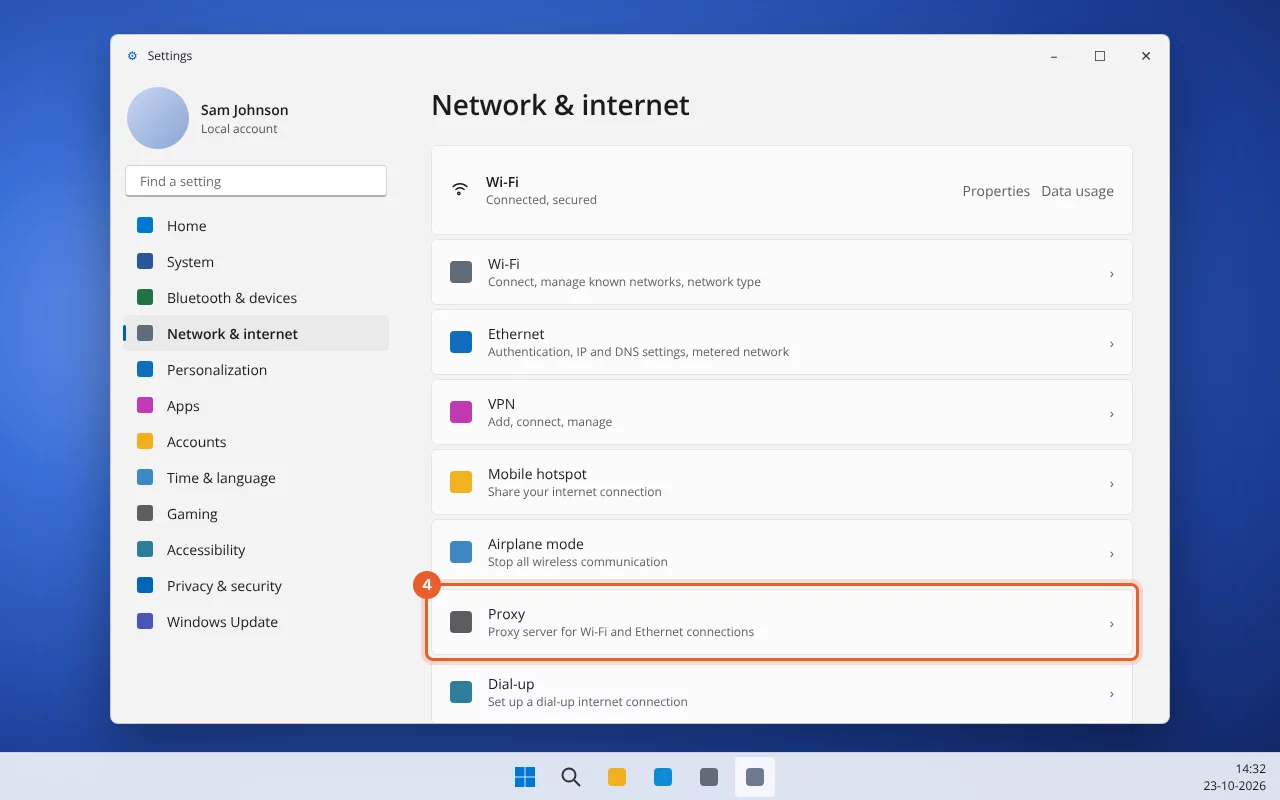Expand the Mobile hotspot row chevron
Image resolution: width=1280 pixels, height=800 pixels.
(1111, 483)
